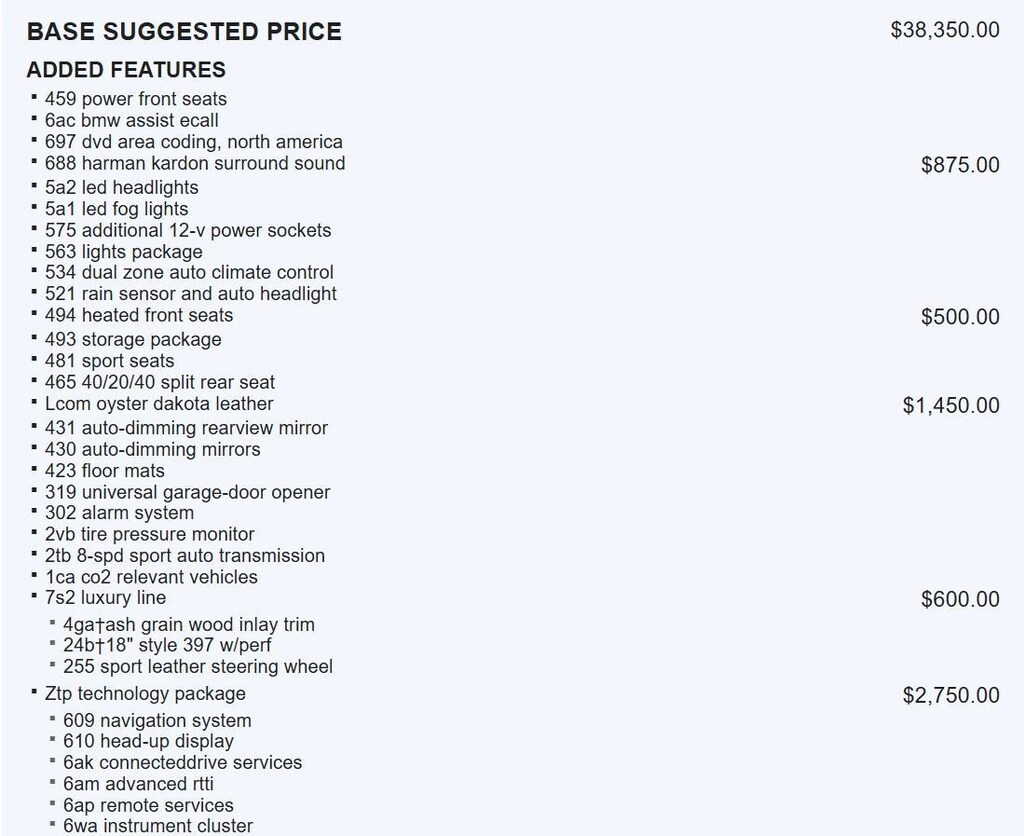Click the $600.00 price
The height and width of the screenshot is (836, 1024).
coord(959,599)
